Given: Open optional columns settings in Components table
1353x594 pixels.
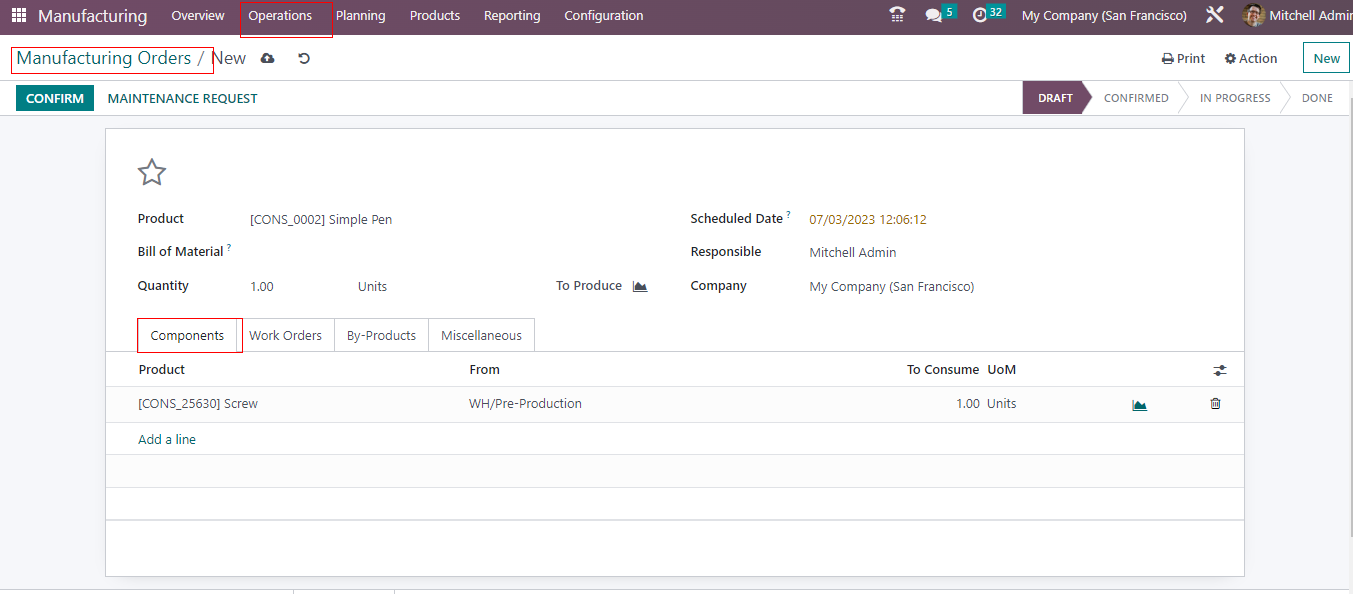Looking at the screenshot, I should tap(1219, 370).
